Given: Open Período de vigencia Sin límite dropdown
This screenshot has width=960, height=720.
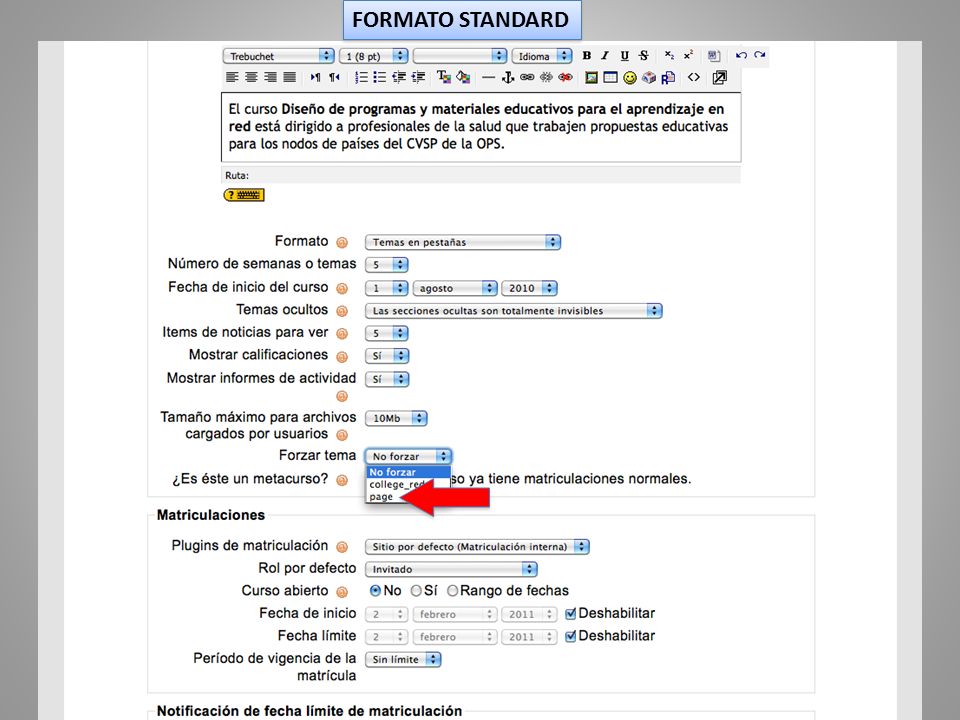Looking at the screenshot, I should pyautogui.click(x=403, y=659).
